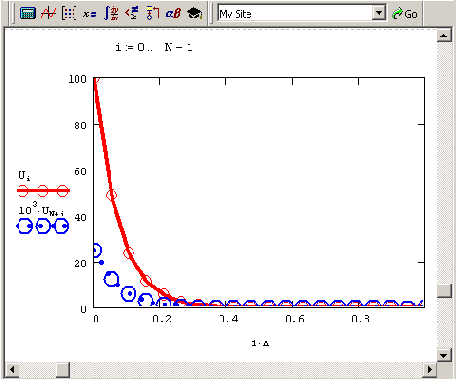The image size is (456, 379).
Task: Click the horizontal scrollbar left arrow
Action: click(x=12, y=369)
